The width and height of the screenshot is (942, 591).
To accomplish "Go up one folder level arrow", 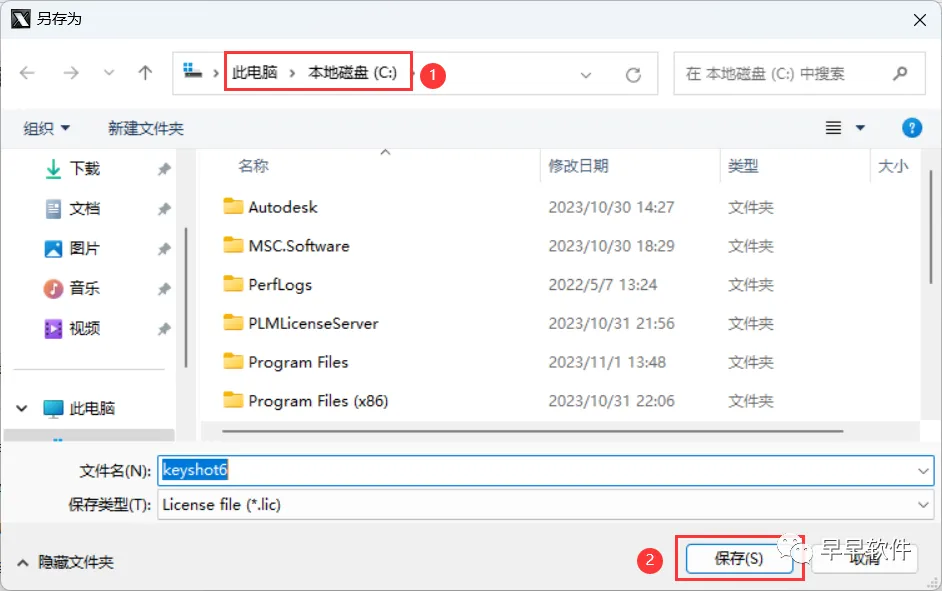I will click(x=145, y=73).
